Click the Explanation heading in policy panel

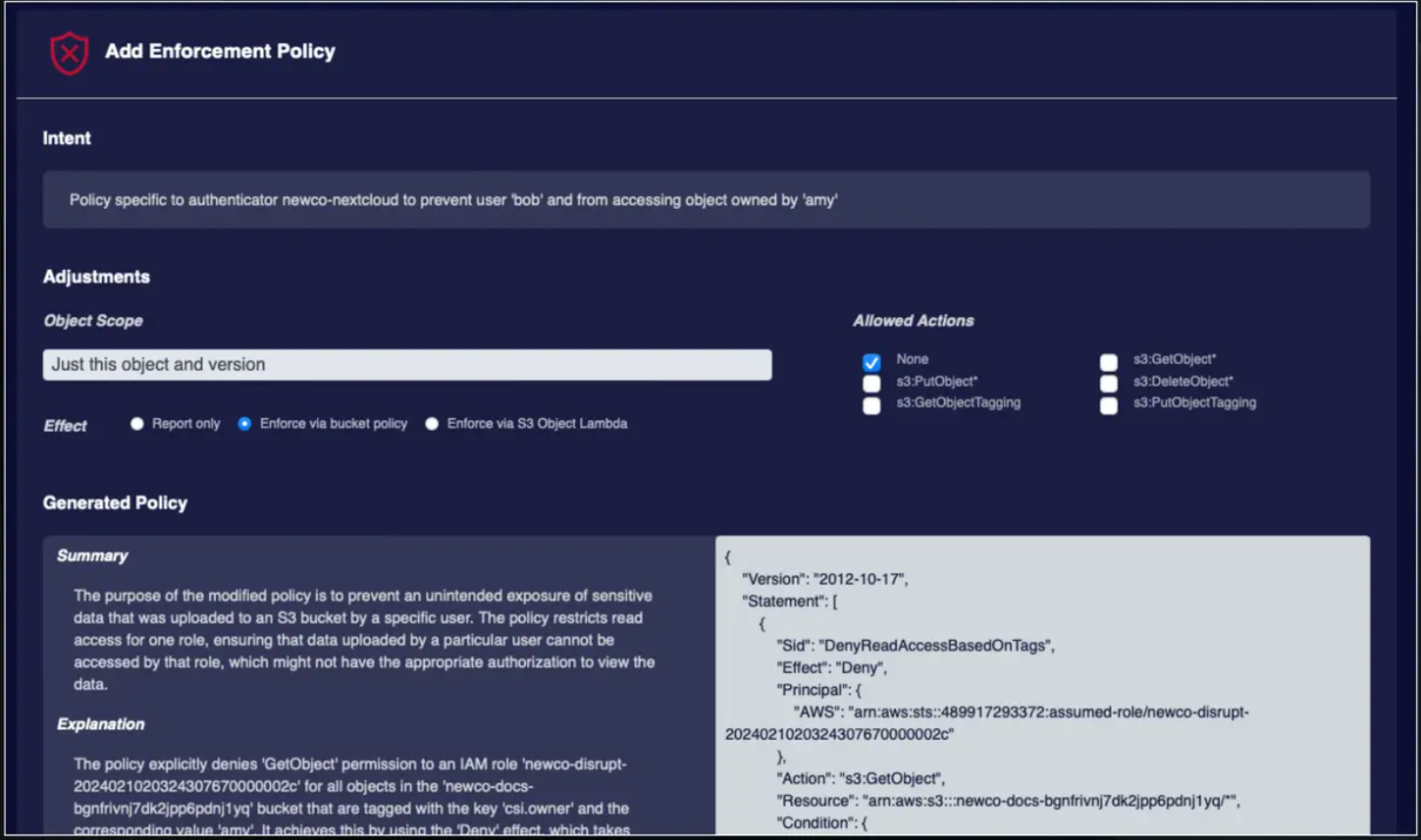coord(100,724)
